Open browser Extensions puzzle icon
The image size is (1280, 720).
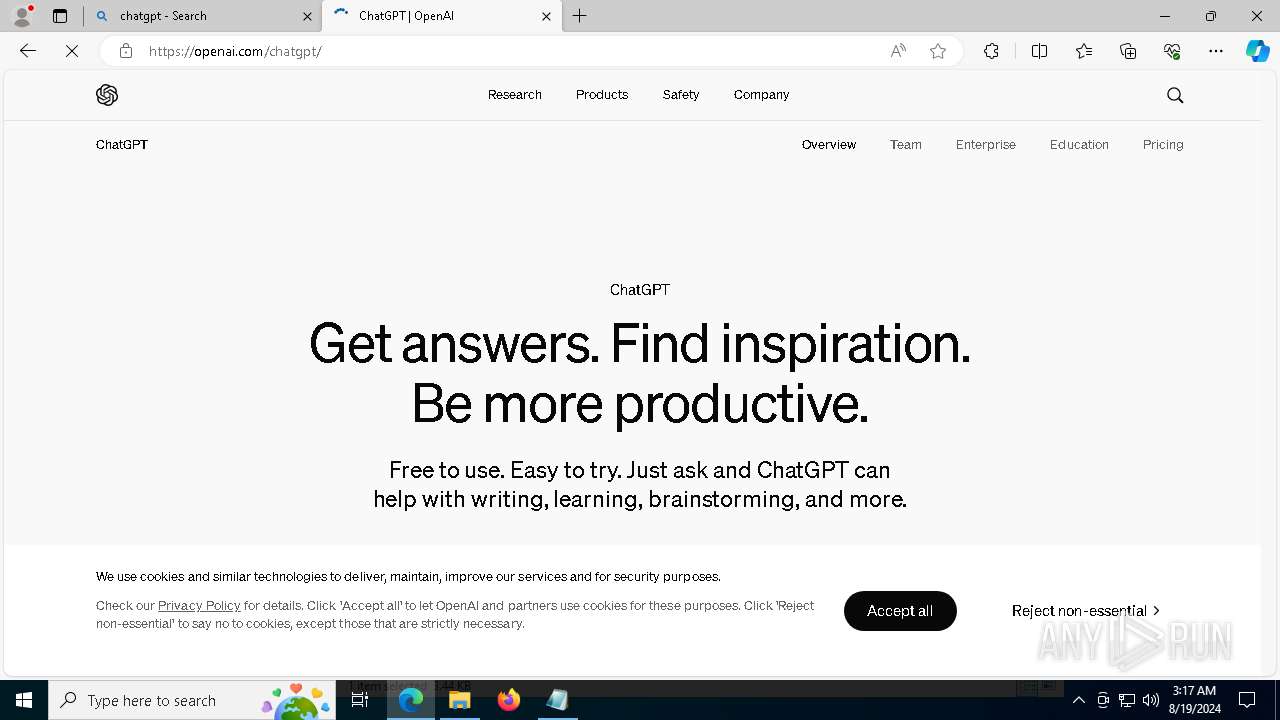991,51
